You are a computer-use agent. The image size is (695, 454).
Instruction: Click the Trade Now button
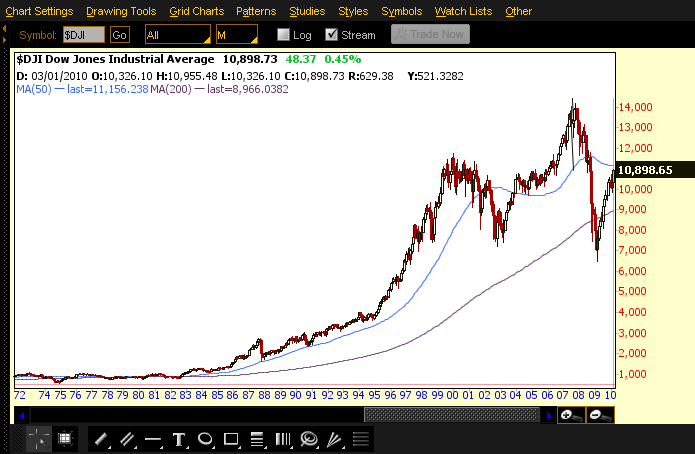(430, 34)
